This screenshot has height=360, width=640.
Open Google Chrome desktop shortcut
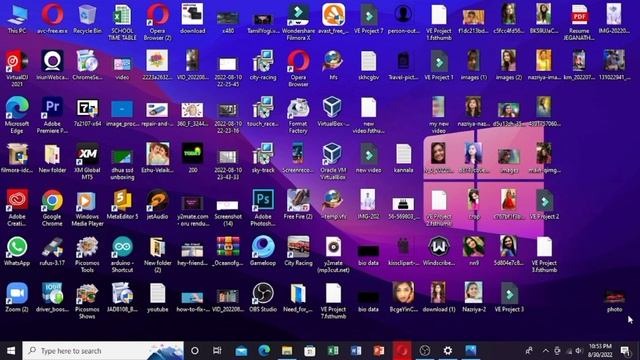(x=52, y=208)
